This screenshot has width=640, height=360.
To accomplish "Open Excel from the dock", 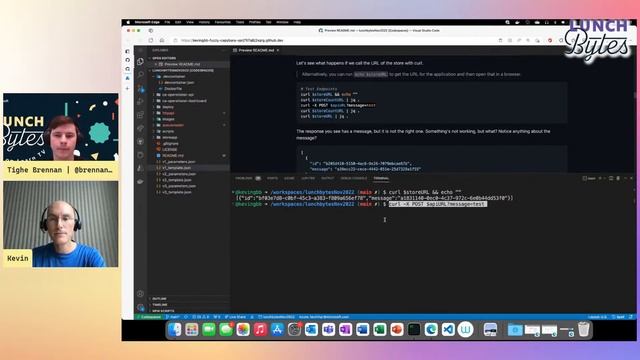I will (380, 329).
